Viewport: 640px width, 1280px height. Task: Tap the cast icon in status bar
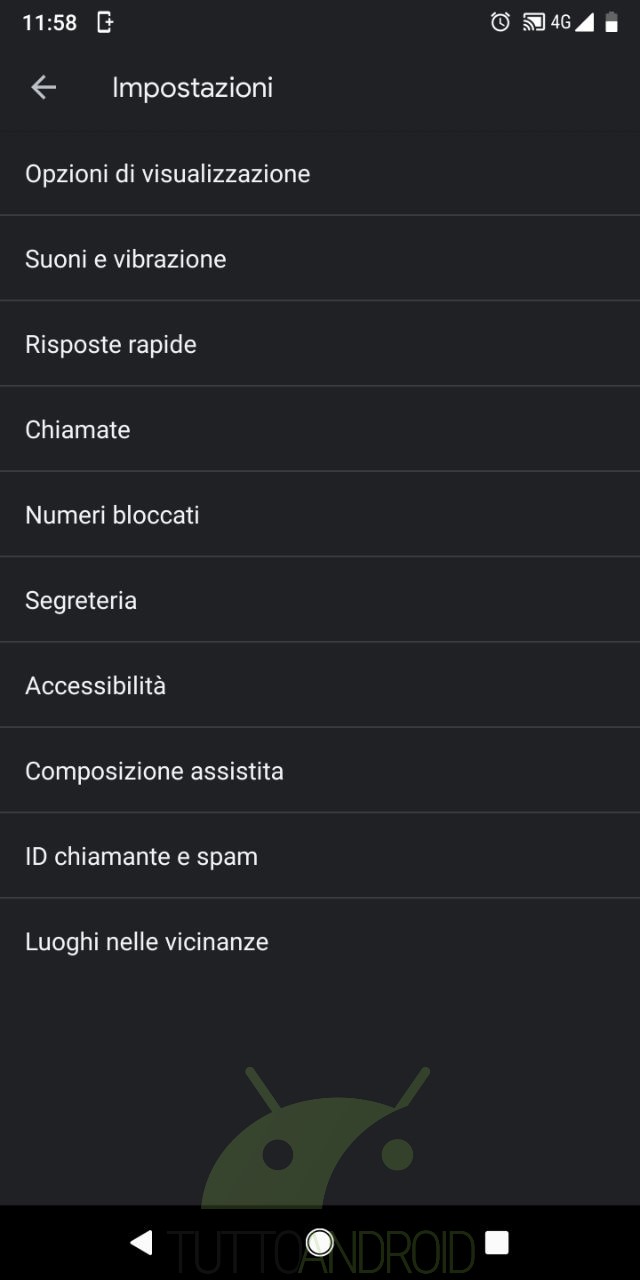534,22
